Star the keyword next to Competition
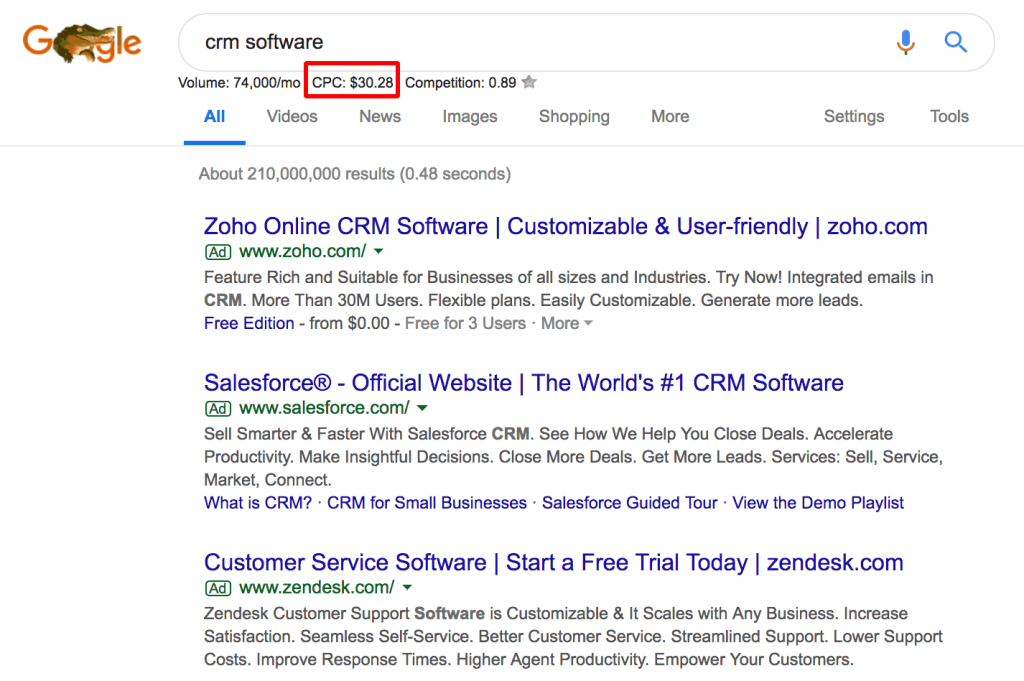Viewport: 1024px width, 681px height. pyautogui.click(x=530, y=82)
